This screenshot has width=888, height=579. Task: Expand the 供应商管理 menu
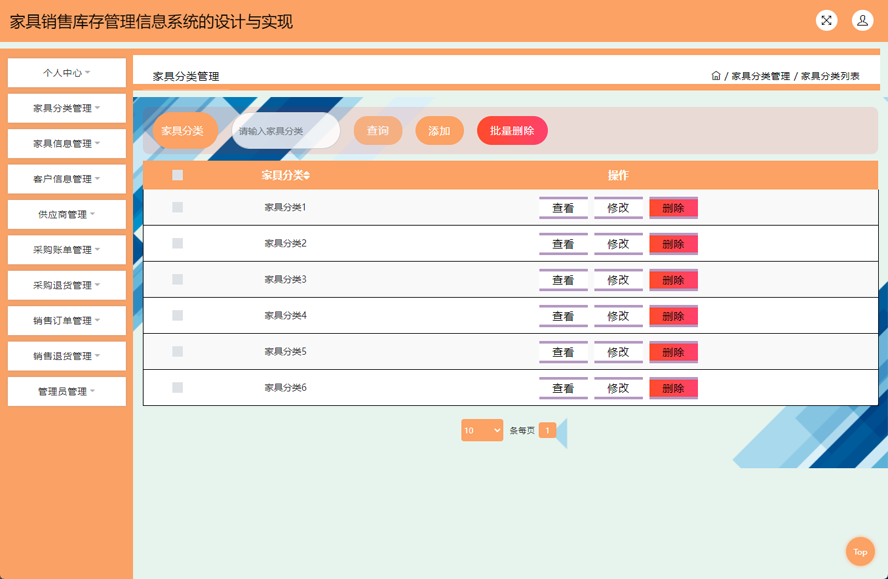click(67, 214)
